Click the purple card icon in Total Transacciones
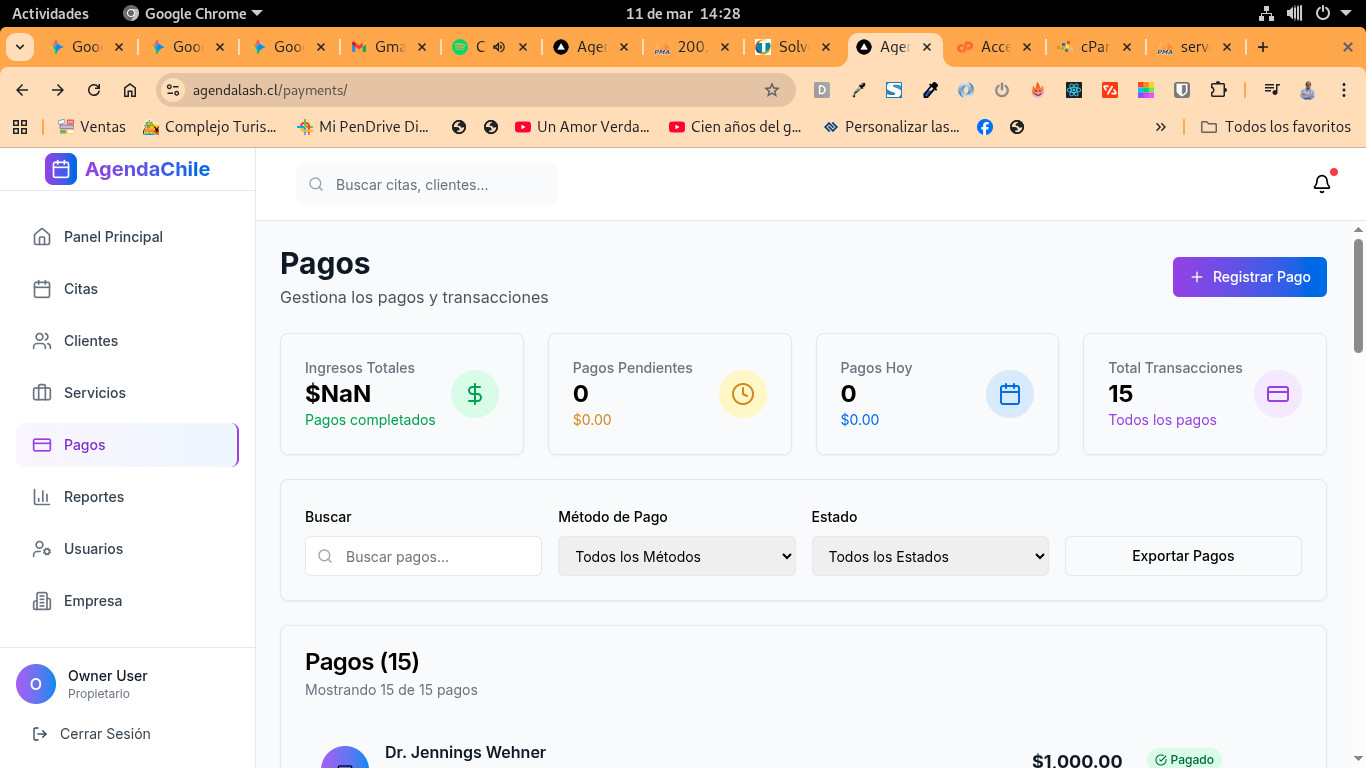Viewport: 1366px width, 768px height. [x=1277, y=394]
